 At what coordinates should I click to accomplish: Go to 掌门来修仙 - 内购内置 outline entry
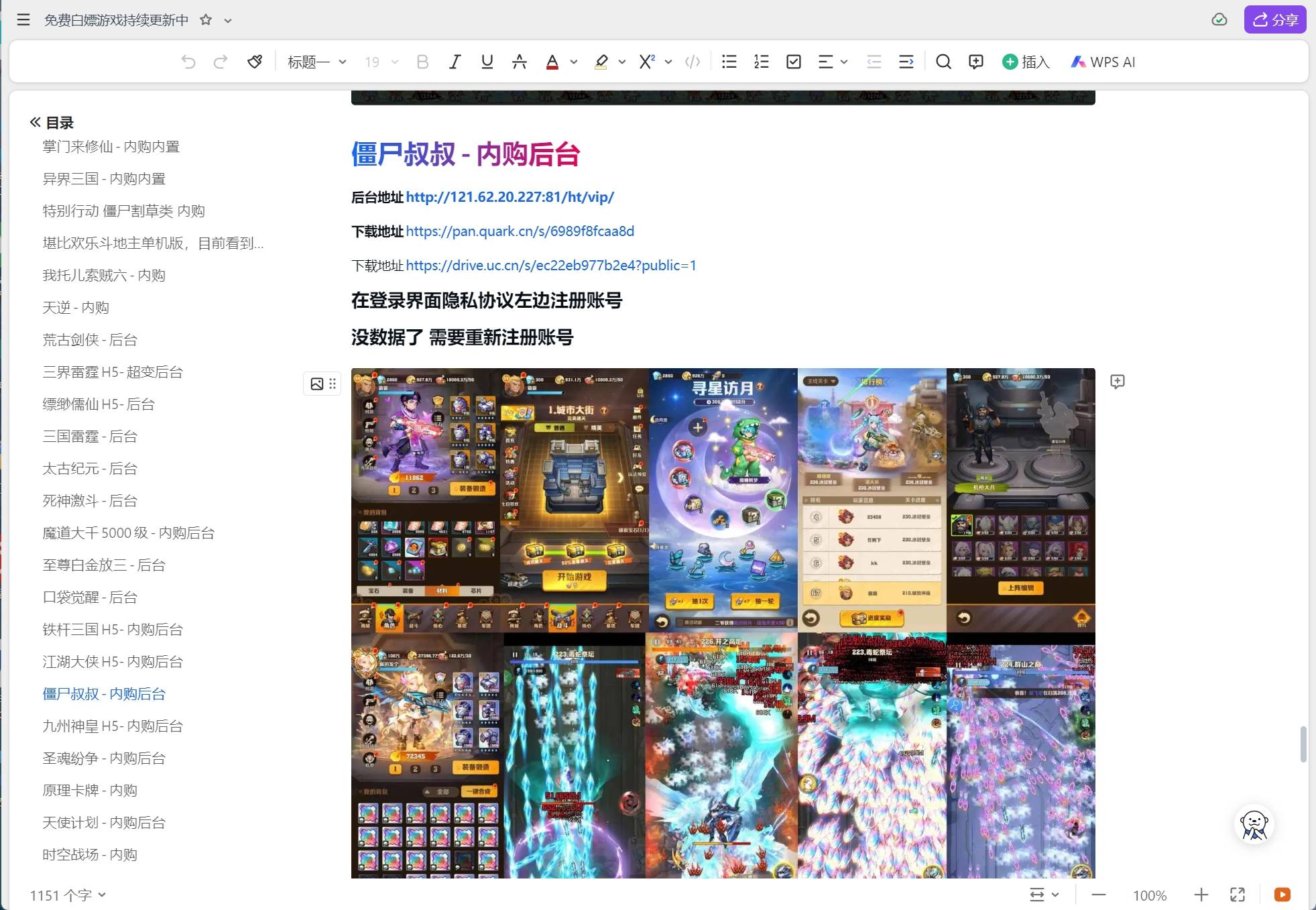point(111,146)
